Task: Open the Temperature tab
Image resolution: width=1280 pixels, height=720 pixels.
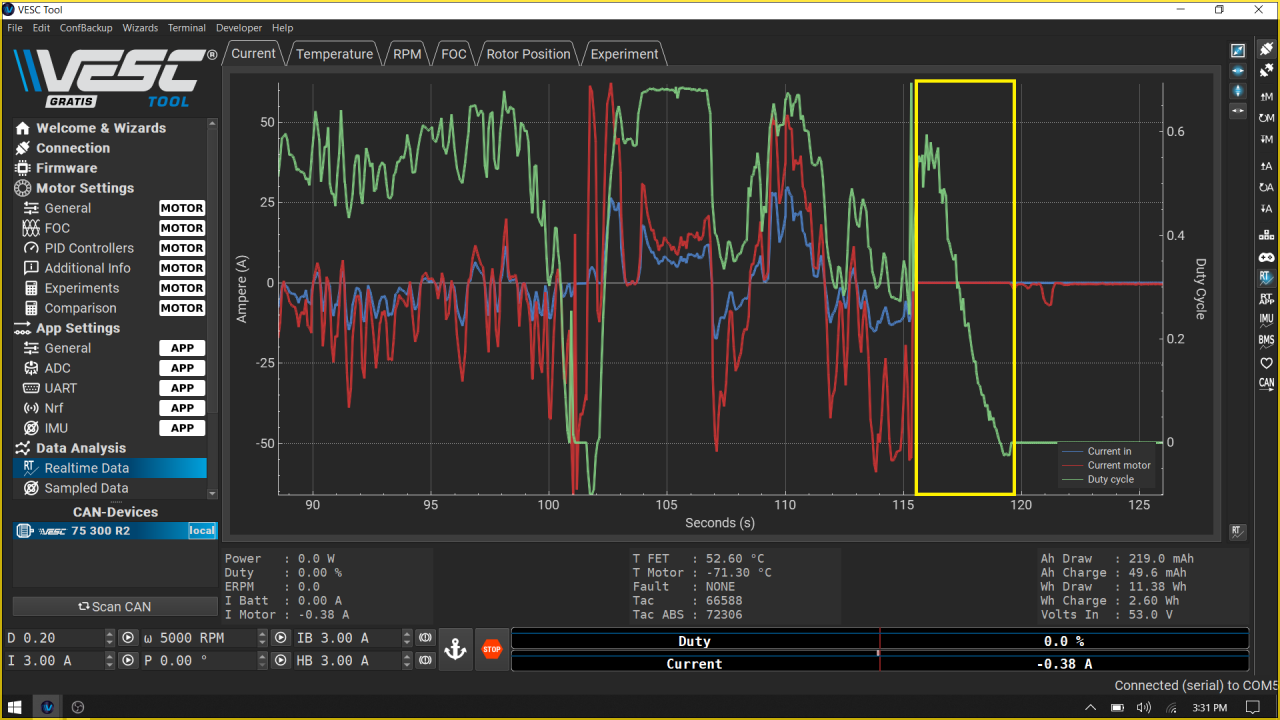Action: click(x=334, y=54)
